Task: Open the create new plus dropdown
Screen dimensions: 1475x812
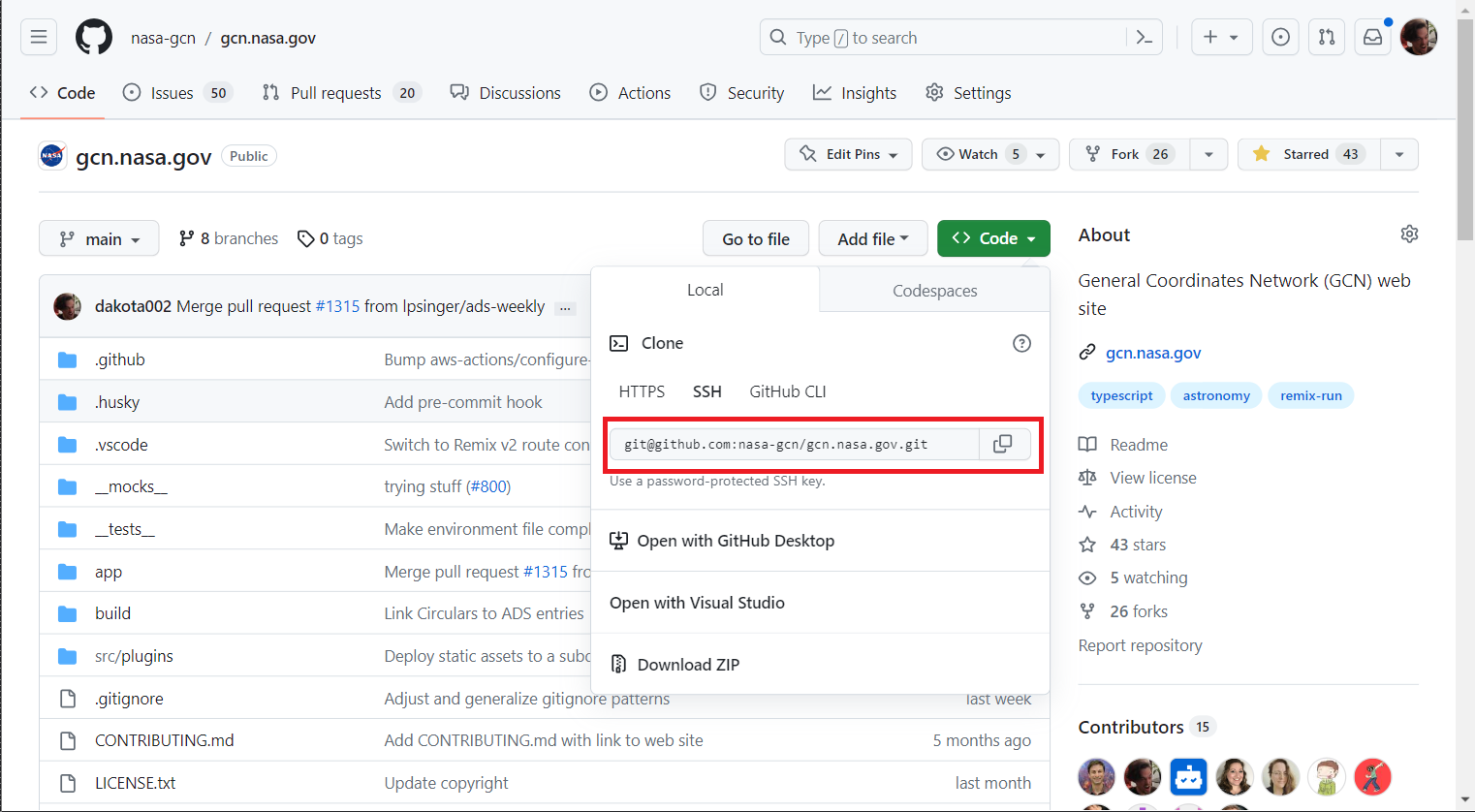Action: (x=1221, y=38)
